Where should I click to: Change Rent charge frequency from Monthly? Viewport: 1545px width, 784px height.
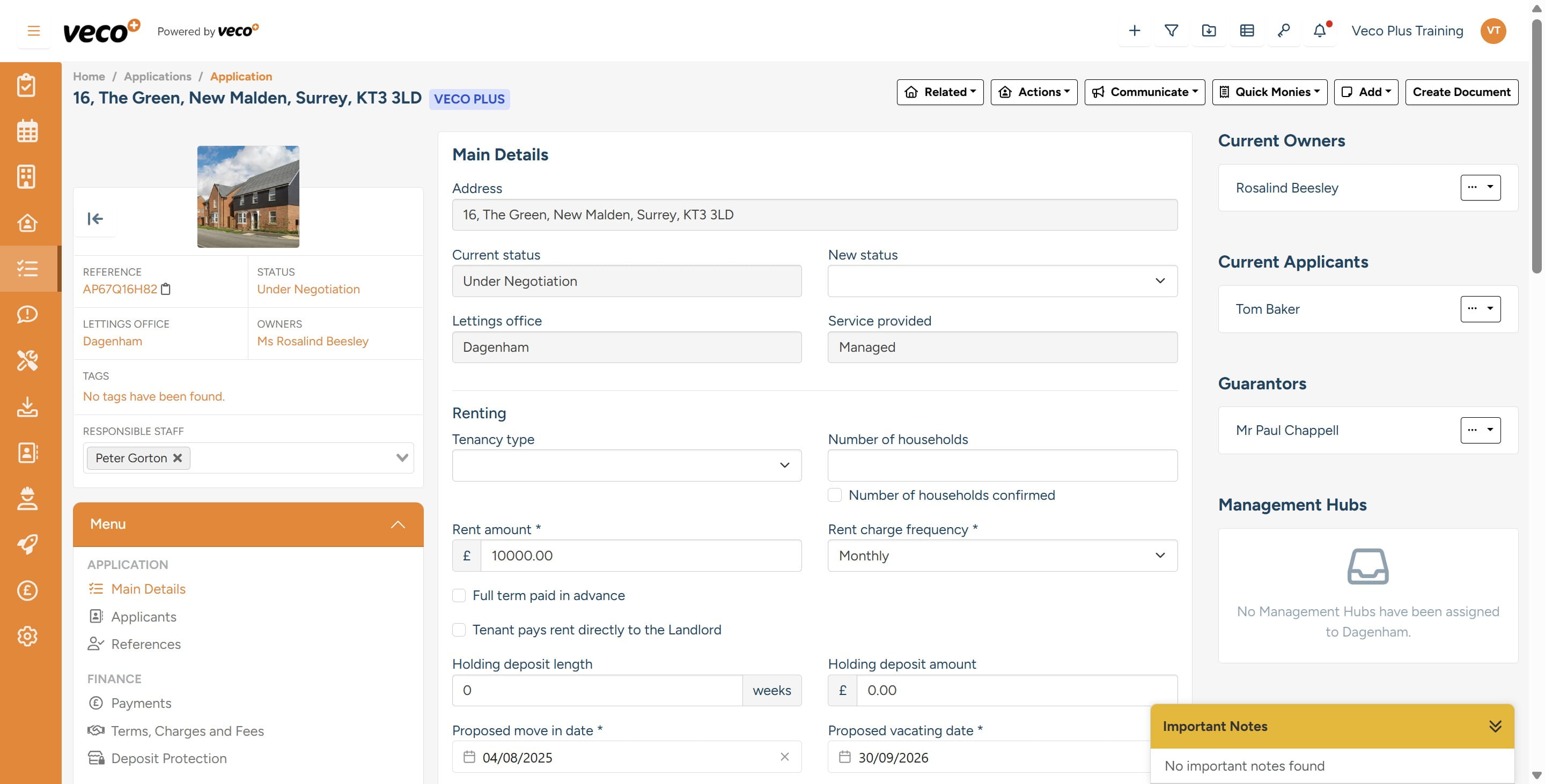pyautogui.click(x=1002, y=556)
